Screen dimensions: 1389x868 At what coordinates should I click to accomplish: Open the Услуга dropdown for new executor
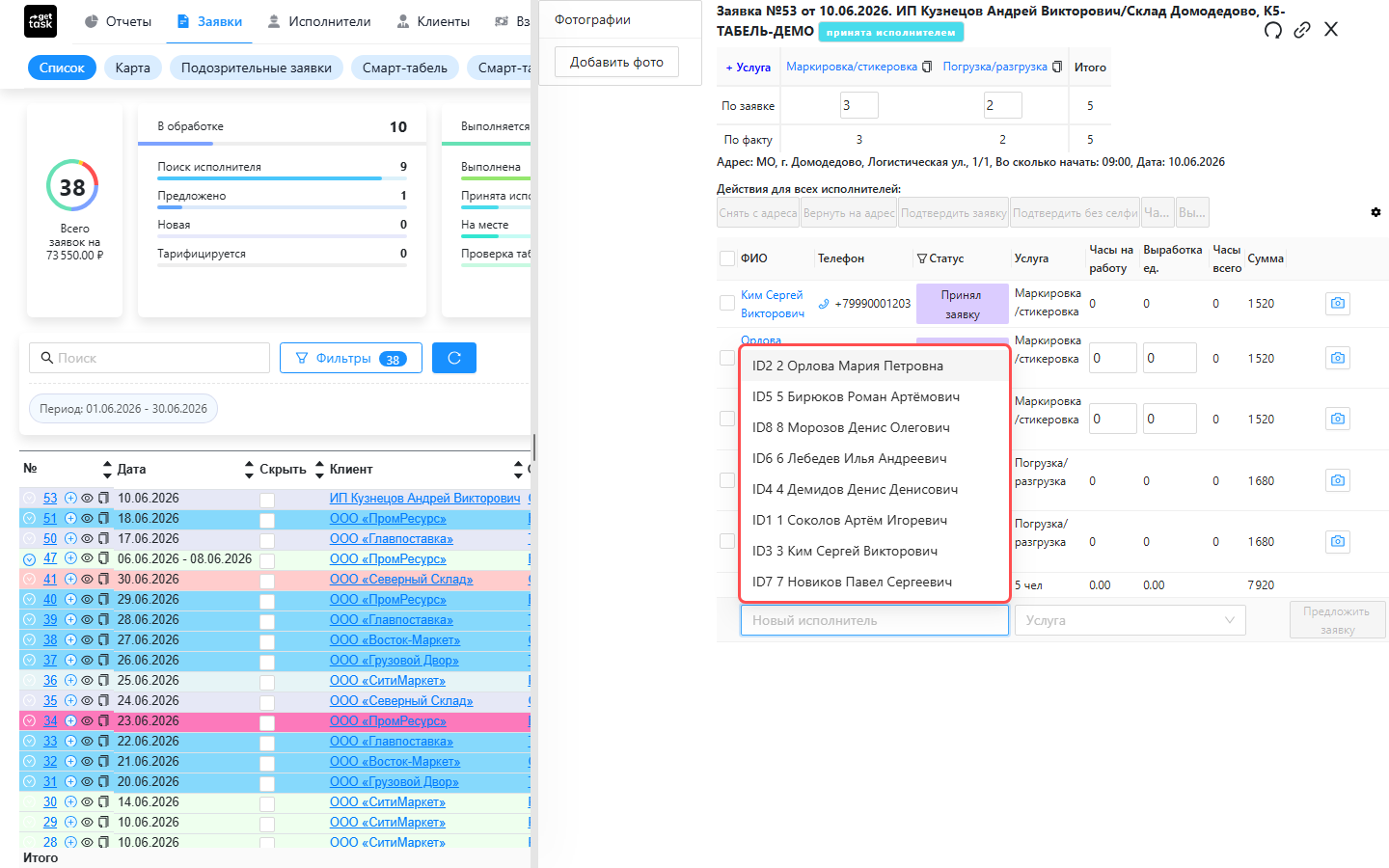pos(1130,620)
